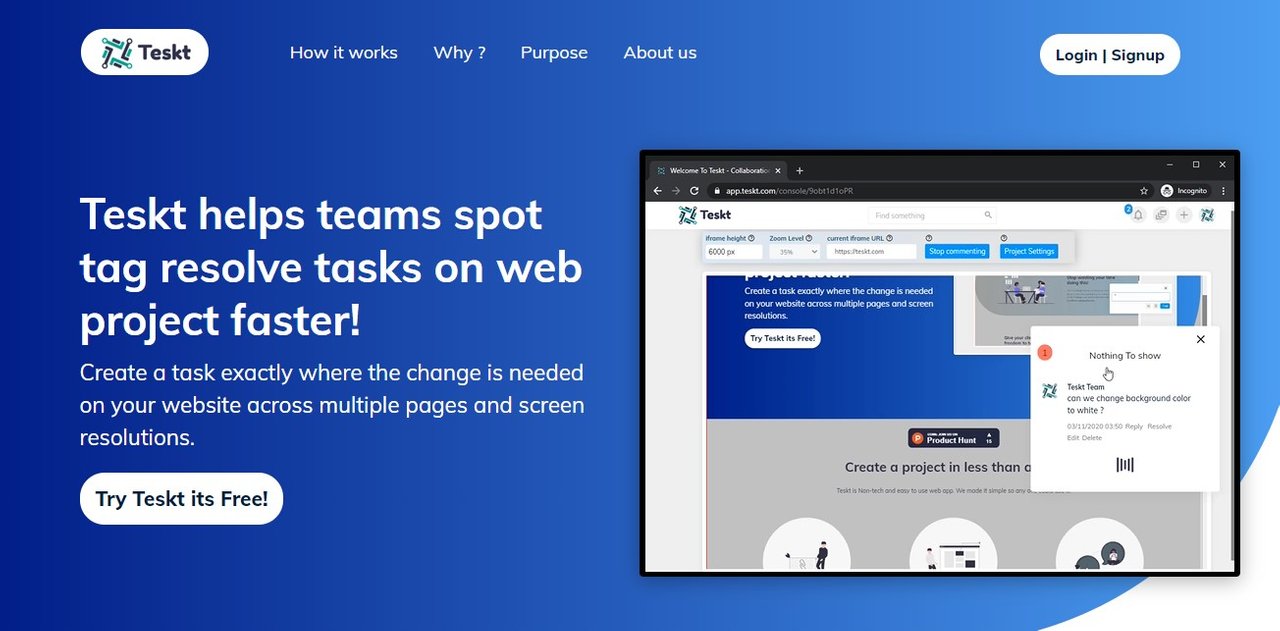Click the red comment marker numbered 1
The image size is (1280, 631).
[x=1045, y=352]
